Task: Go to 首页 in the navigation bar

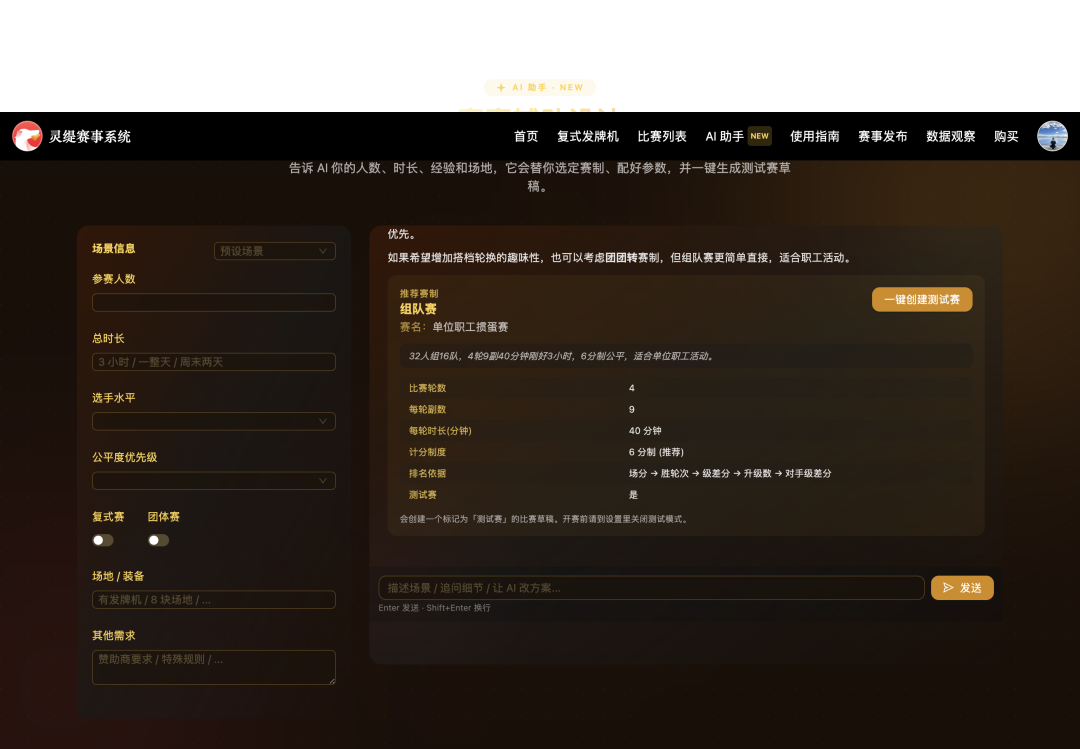Action: 526,136
